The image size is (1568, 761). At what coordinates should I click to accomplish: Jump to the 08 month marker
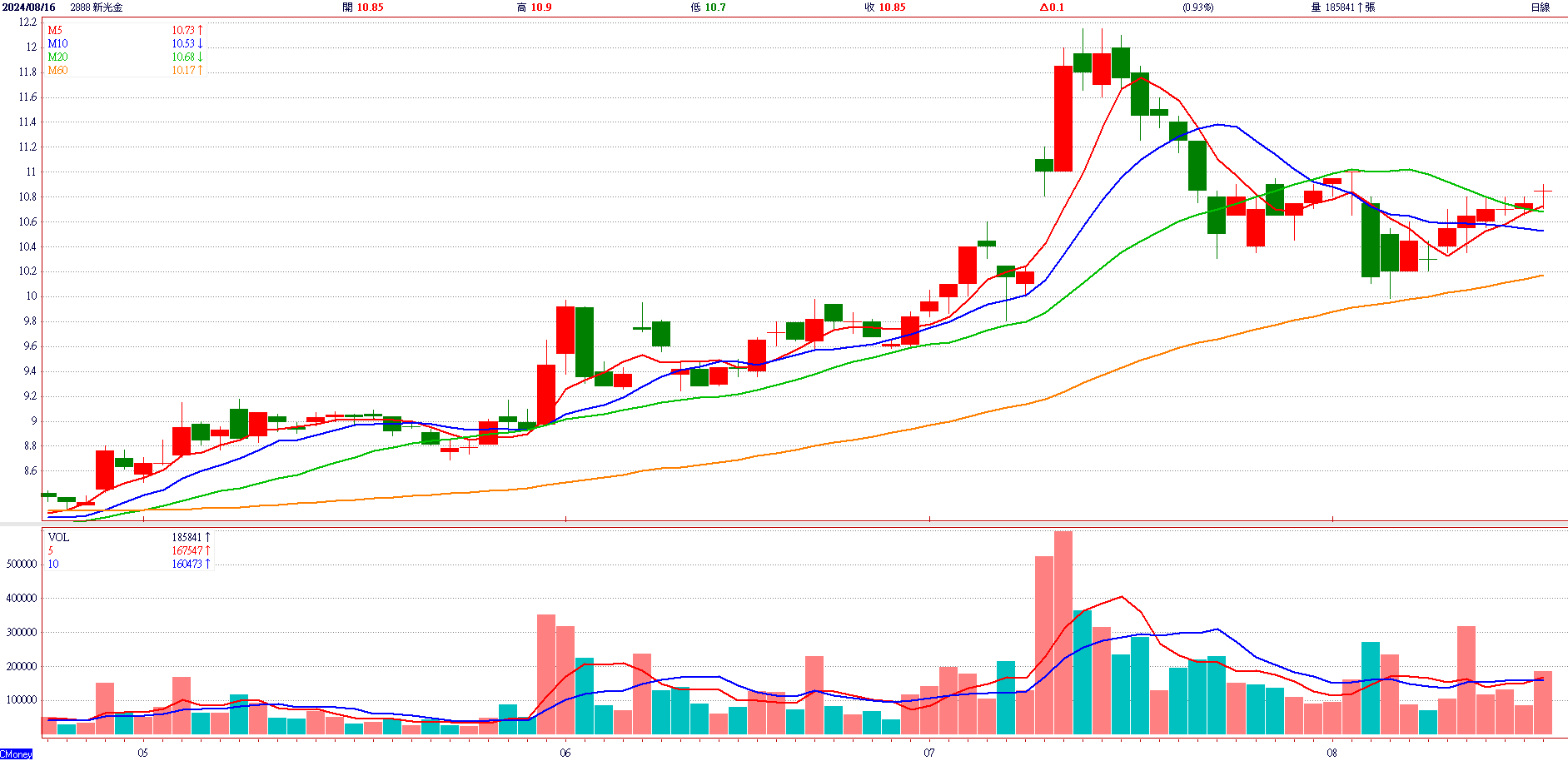pyautogui.click(x=1332, y=753)
